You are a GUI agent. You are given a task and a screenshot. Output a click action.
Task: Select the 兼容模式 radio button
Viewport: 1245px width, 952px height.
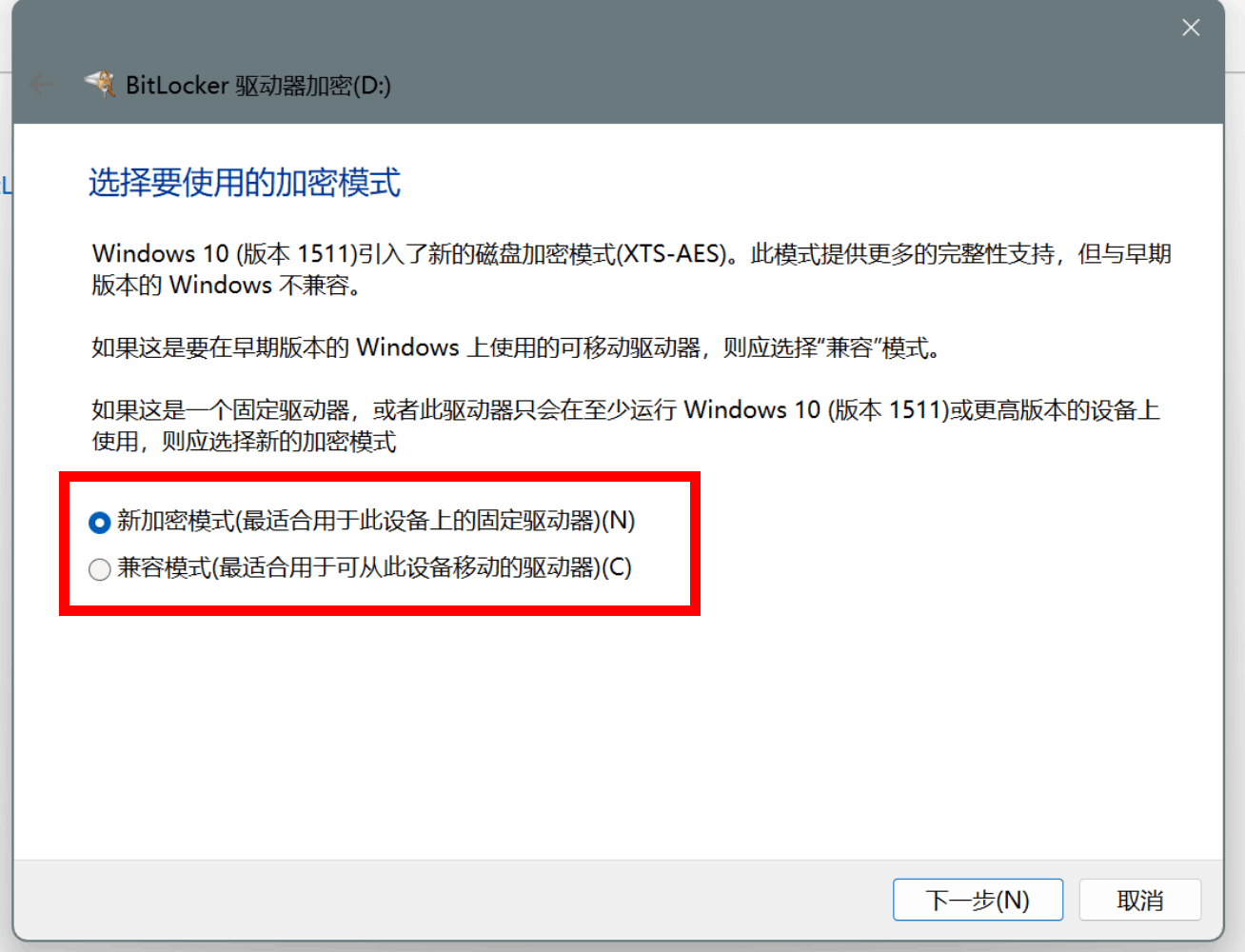(x=99, y=569)
